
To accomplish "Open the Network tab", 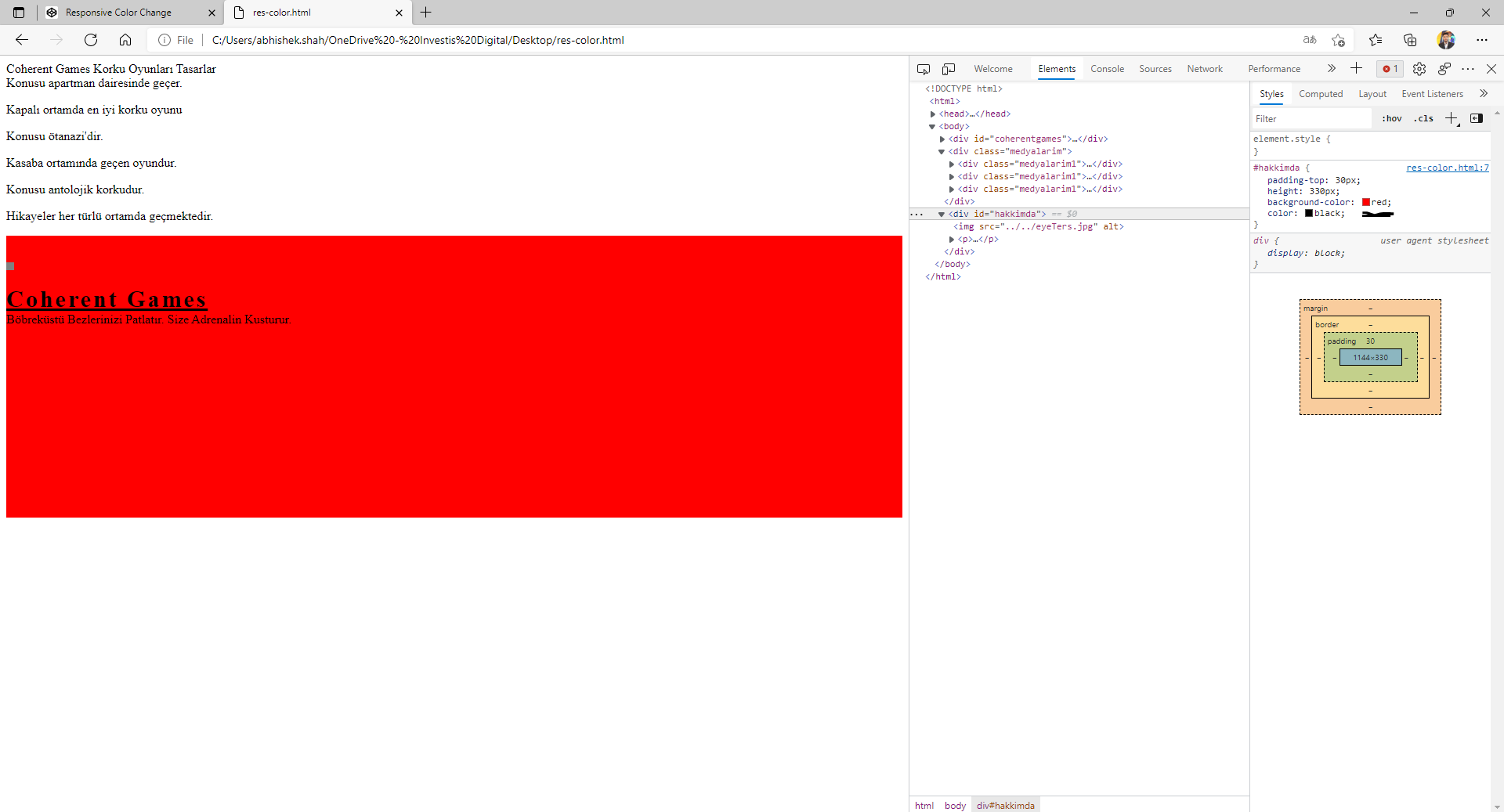I will (x=1205, y=69).
